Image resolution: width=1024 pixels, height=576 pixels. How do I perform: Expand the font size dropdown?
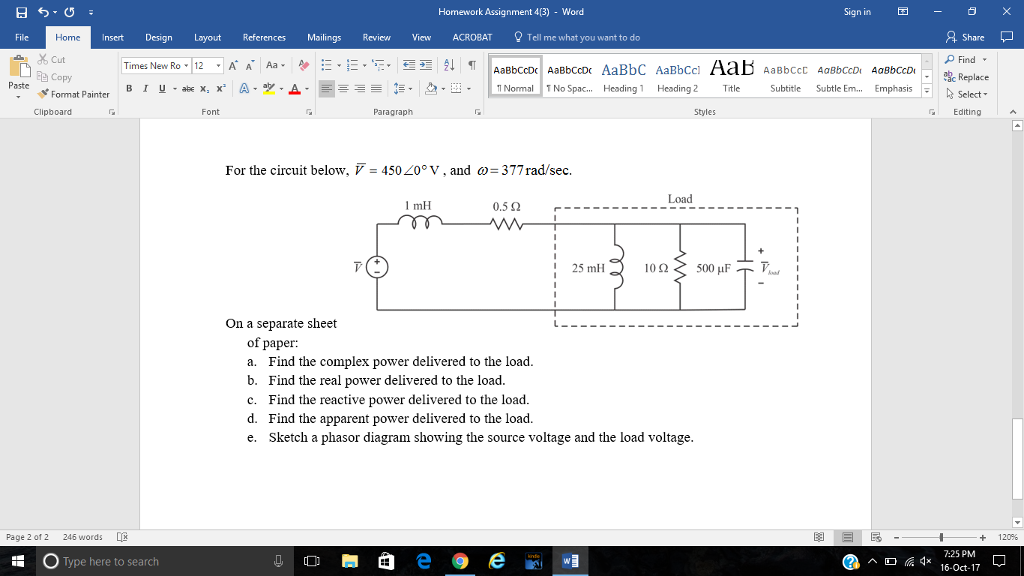[218, 65]
